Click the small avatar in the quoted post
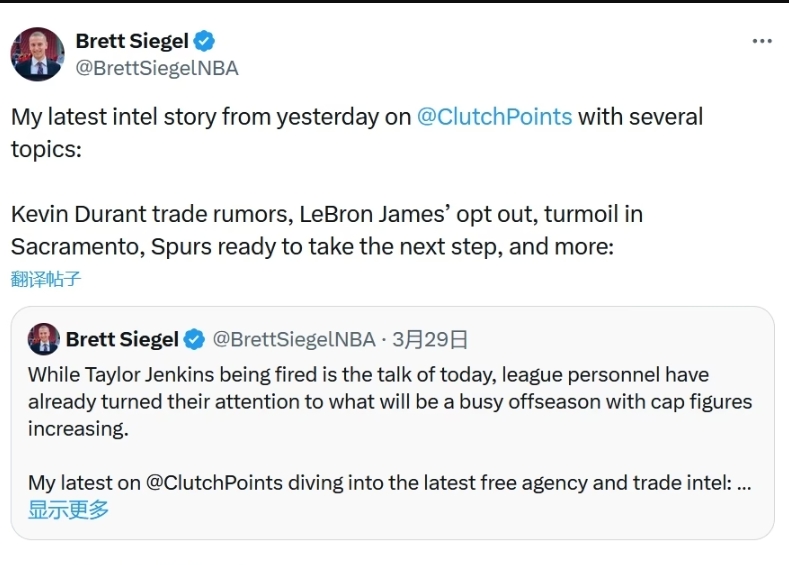789x565 pixels. point(43,339)
